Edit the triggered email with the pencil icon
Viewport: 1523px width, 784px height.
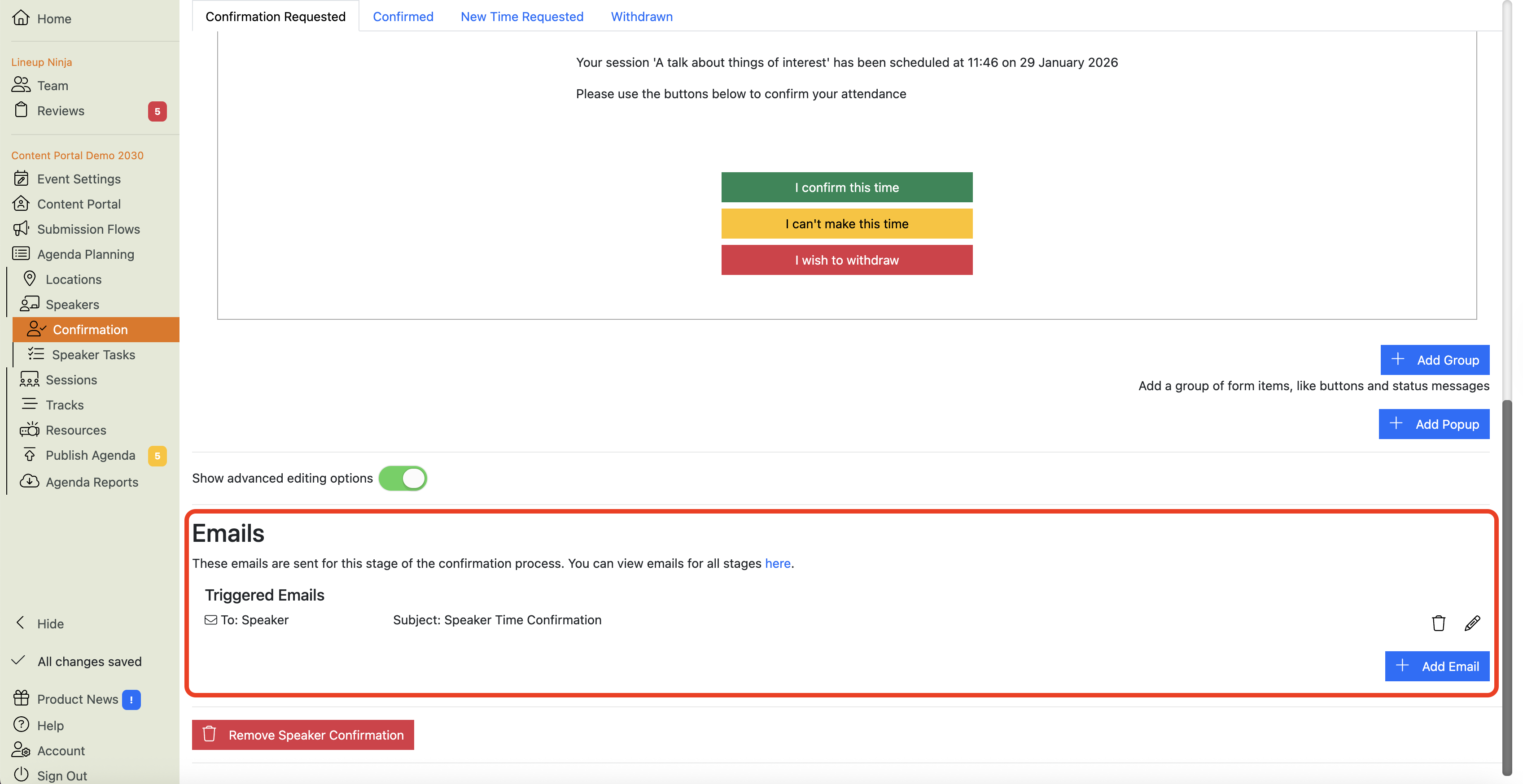pos(1472,623)
